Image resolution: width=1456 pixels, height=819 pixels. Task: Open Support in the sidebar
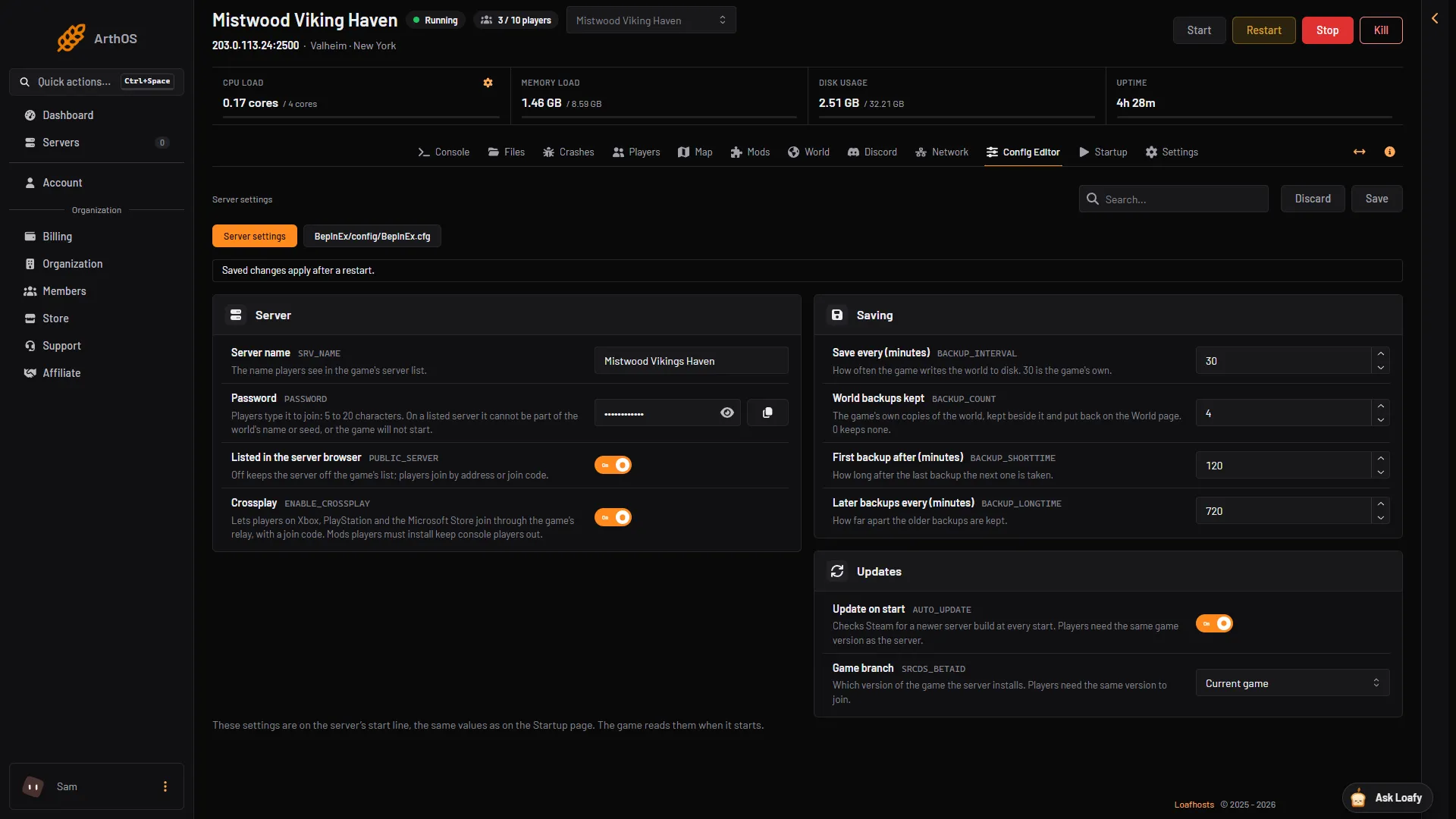click(x=97, y=346)
